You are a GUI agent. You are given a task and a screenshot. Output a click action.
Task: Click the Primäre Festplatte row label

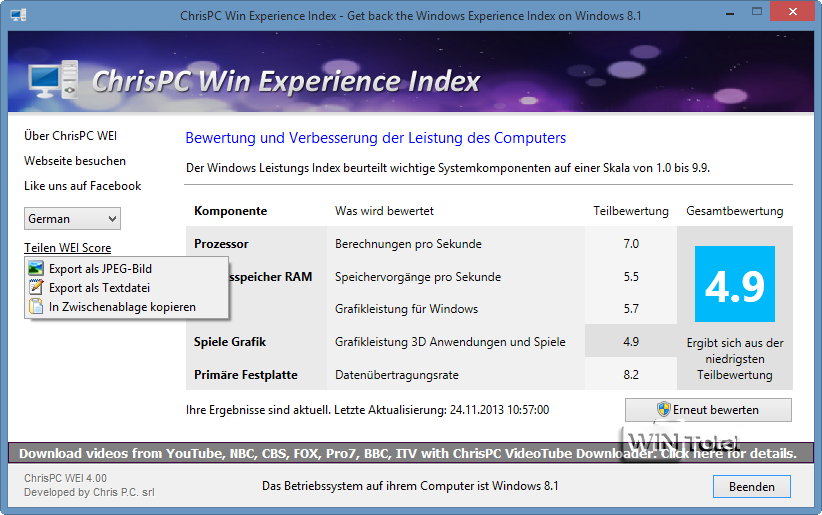pyautogui.click(x=246, y=375)
